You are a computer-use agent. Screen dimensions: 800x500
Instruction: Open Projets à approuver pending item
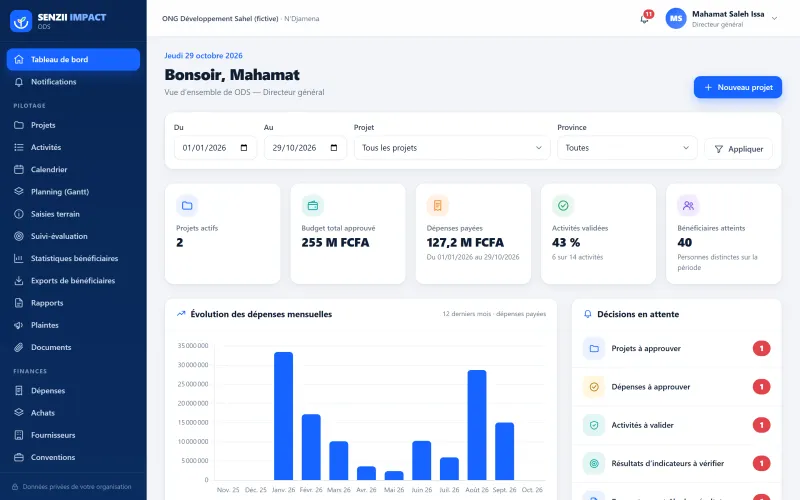click(677, 348)
